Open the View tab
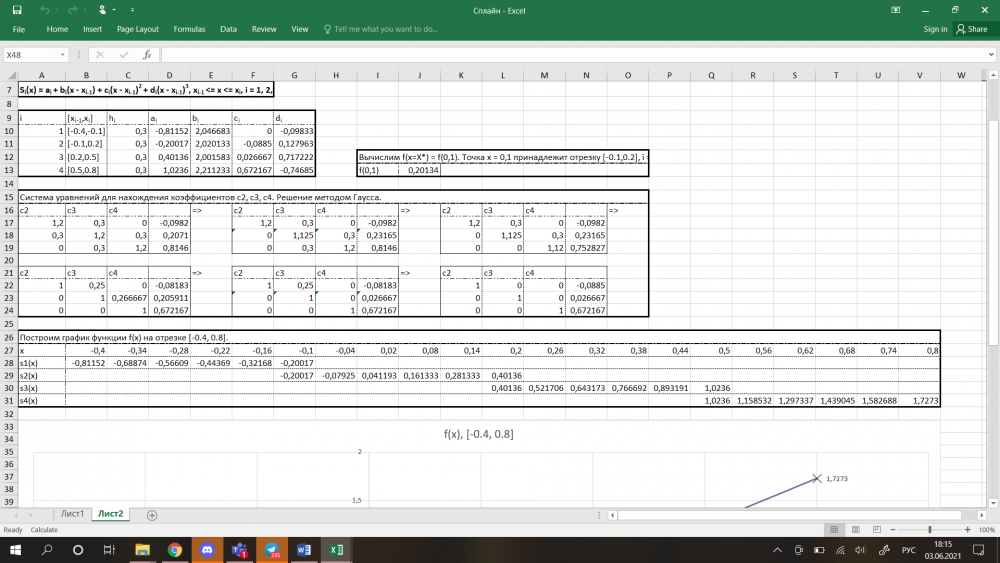The image size is (1000, 563). point(300,29)
